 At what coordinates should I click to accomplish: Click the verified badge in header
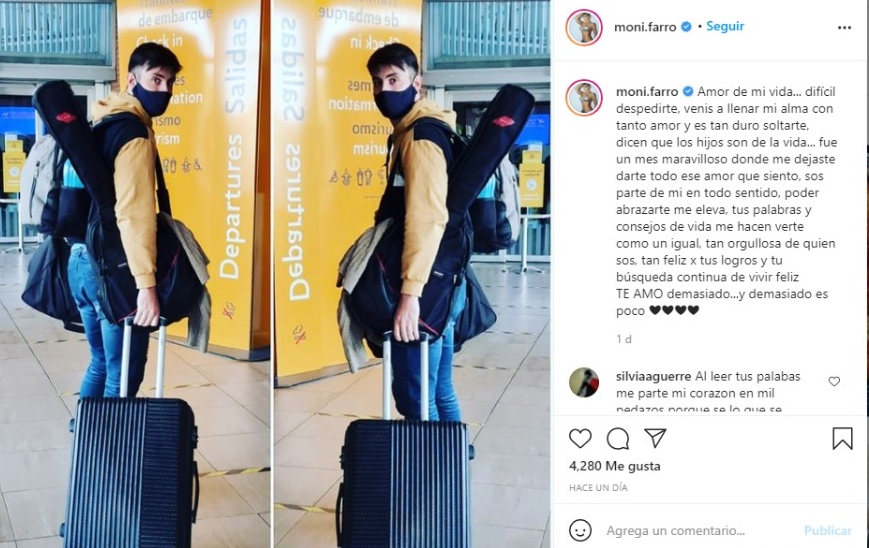click(686, 27)
